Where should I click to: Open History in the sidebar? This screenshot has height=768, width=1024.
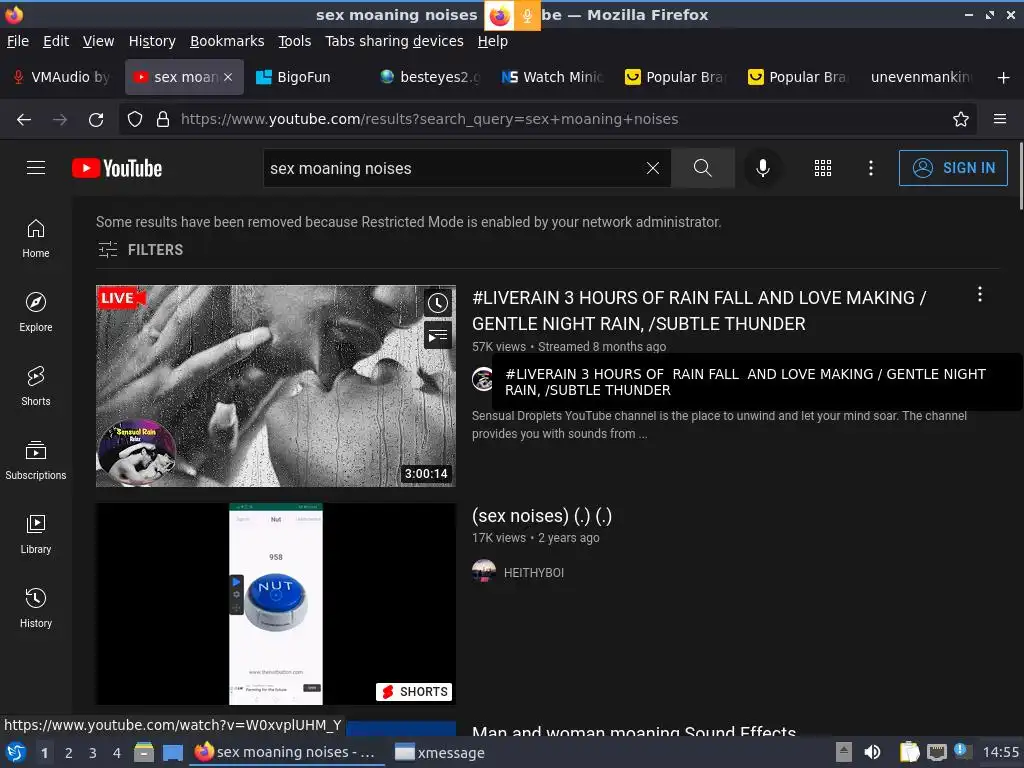click(36, 608)
